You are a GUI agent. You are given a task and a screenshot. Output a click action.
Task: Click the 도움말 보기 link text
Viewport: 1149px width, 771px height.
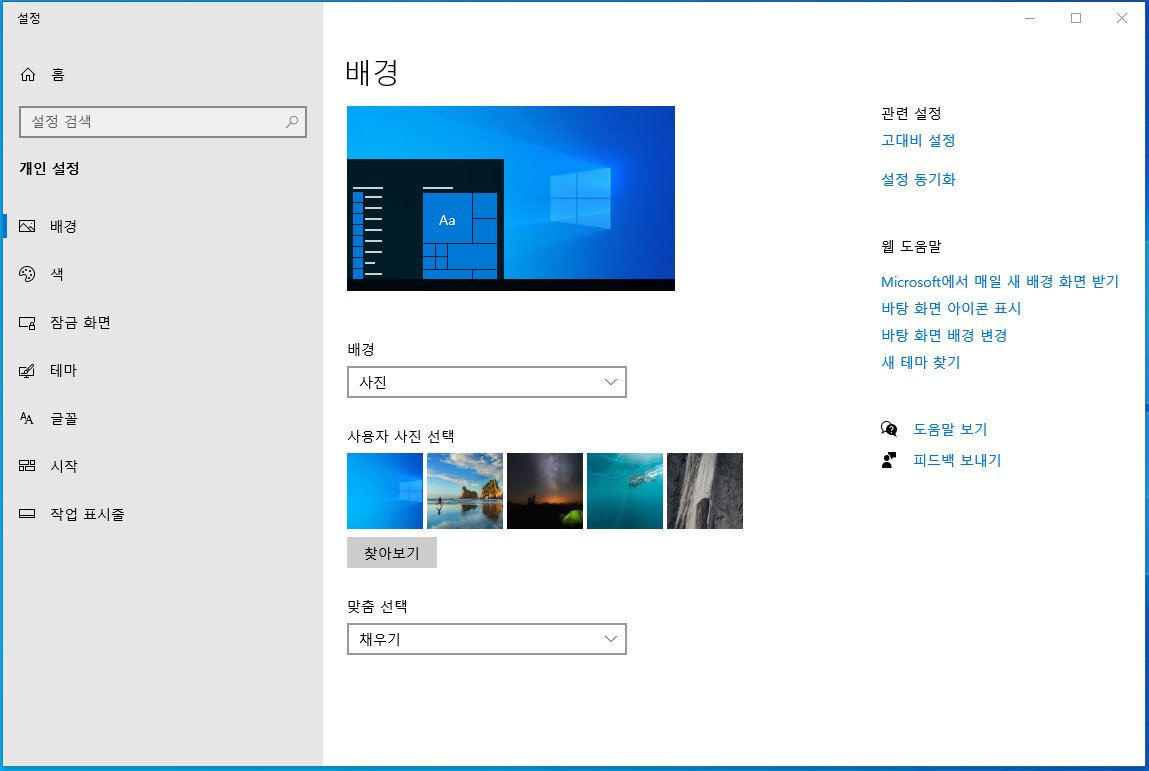(950, 429)
